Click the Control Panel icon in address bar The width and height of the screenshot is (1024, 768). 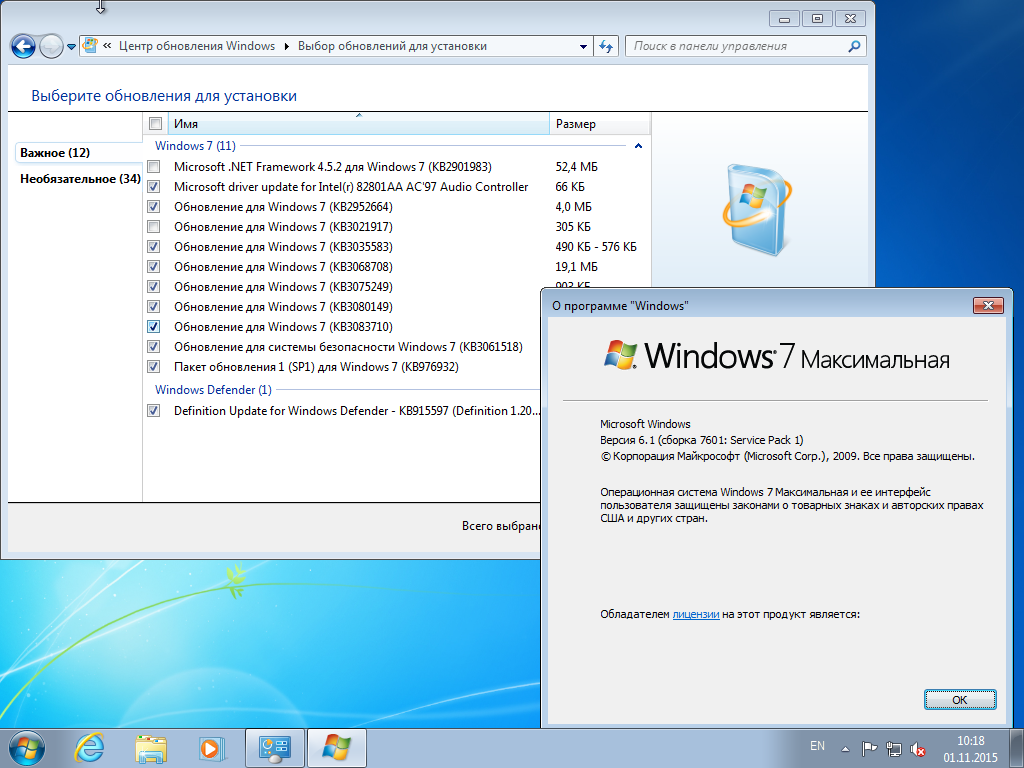click(90, 46)
